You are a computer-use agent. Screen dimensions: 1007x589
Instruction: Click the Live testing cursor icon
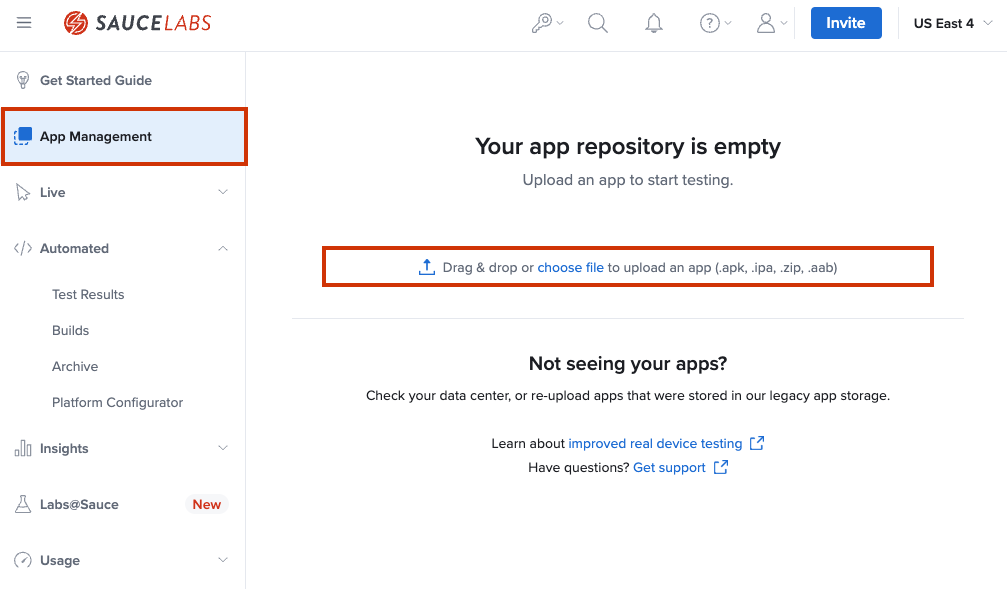(21, 192)
